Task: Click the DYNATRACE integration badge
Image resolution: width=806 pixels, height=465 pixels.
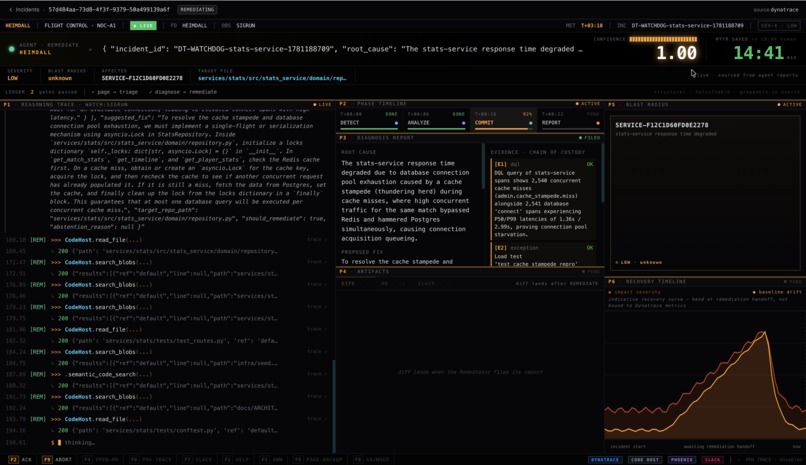Action: coord(605,459)
